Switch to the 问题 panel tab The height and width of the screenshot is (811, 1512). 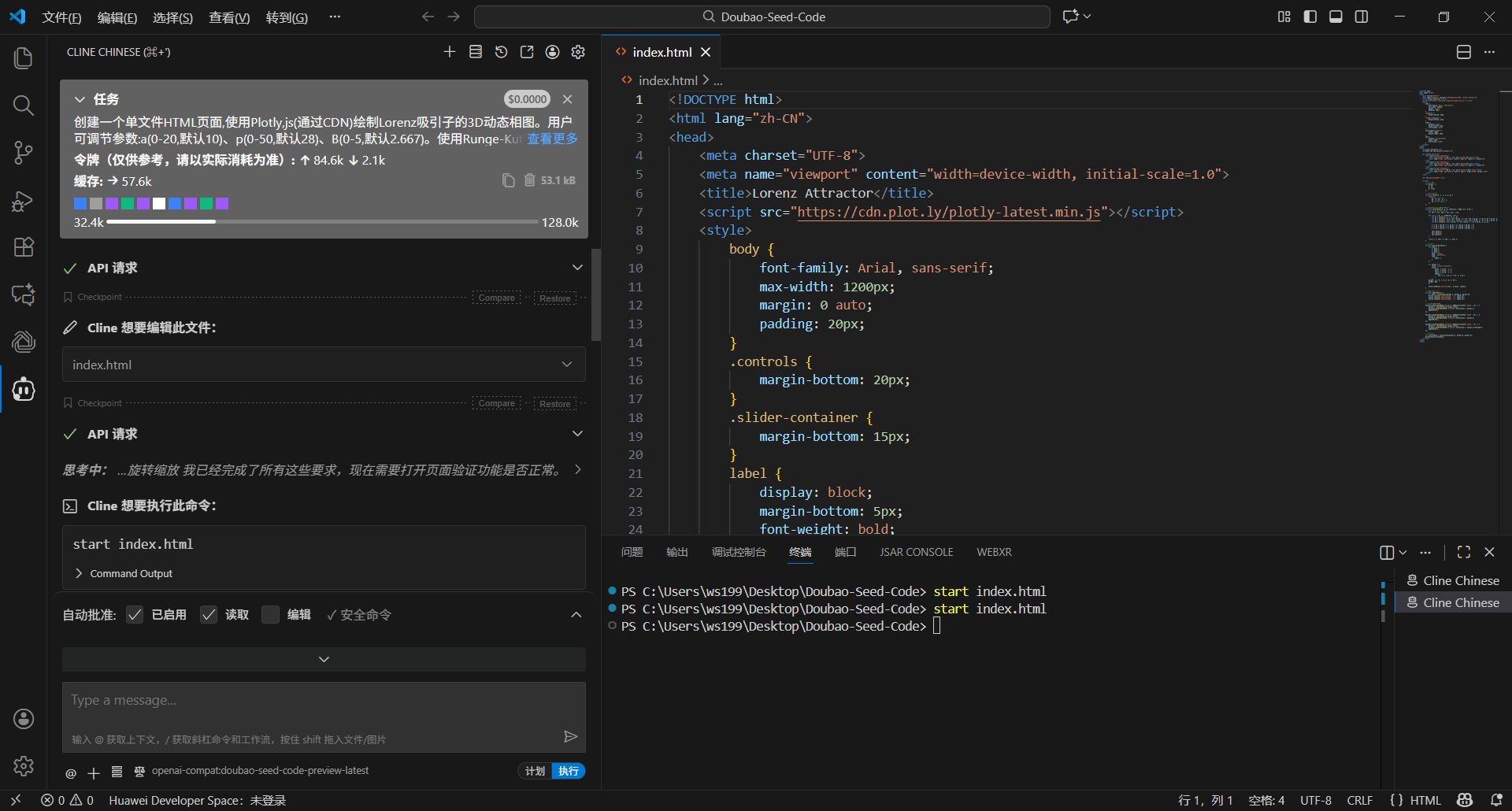pyautogui.click(x=632, y=552)
